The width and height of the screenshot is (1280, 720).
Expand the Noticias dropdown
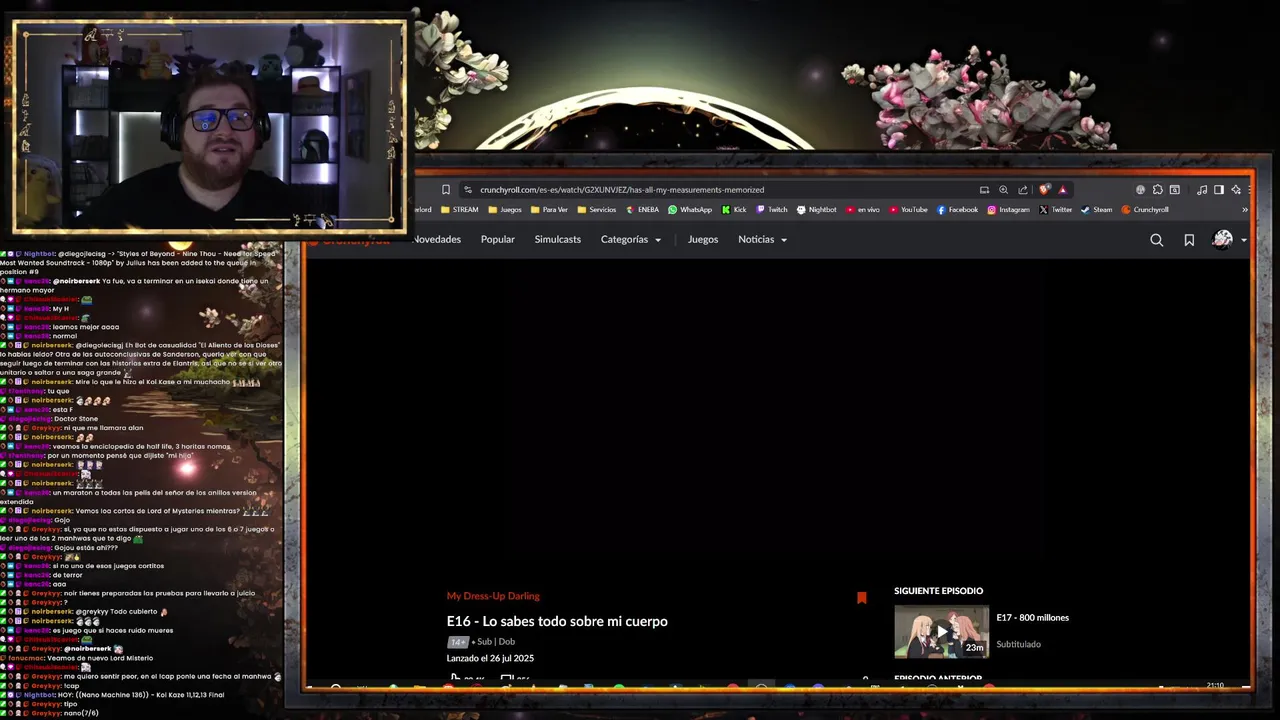point(763,240)
